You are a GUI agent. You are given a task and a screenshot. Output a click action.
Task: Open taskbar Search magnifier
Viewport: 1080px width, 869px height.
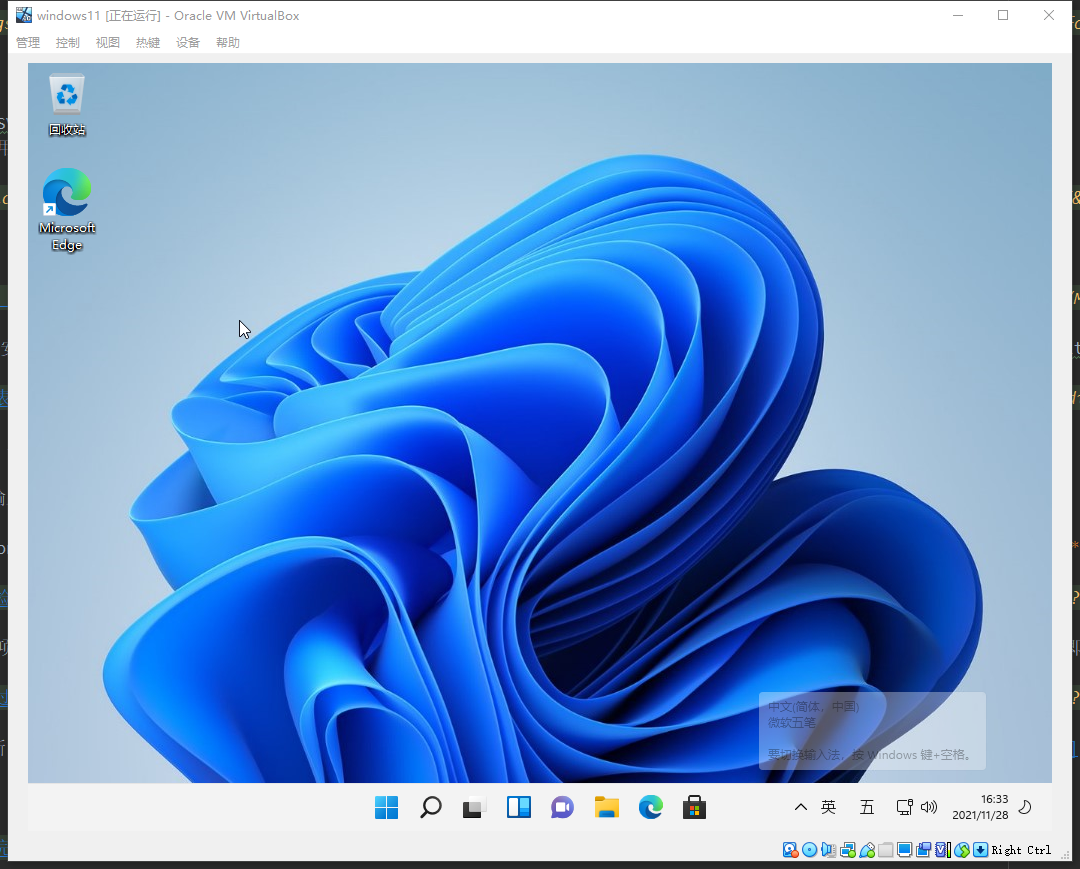click(x=430, y=807)
